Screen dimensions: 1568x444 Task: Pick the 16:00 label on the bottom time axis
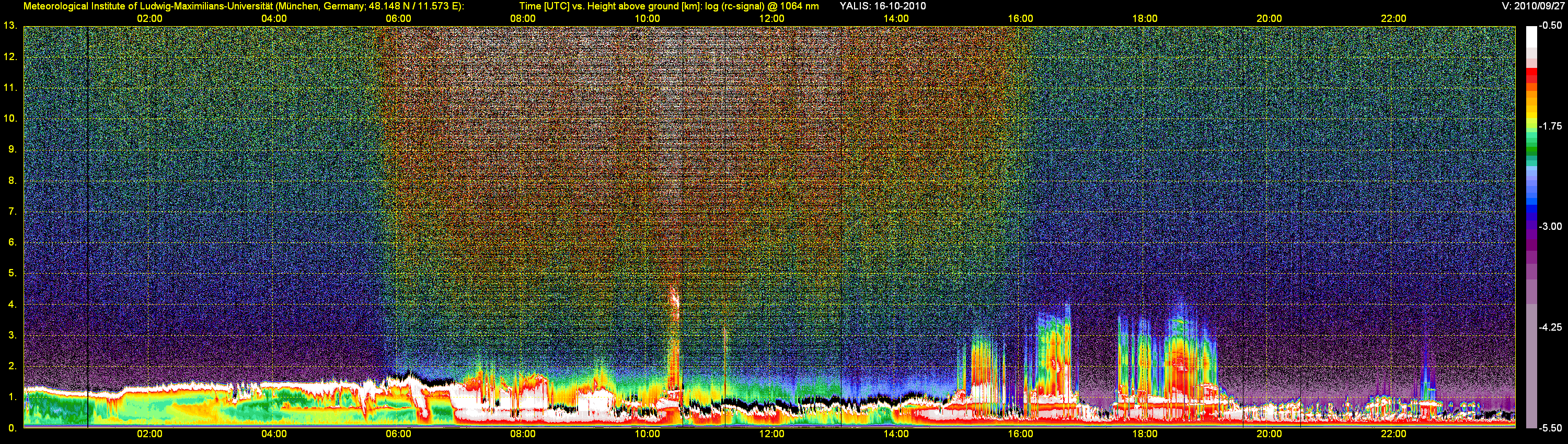coord(1020,434)
